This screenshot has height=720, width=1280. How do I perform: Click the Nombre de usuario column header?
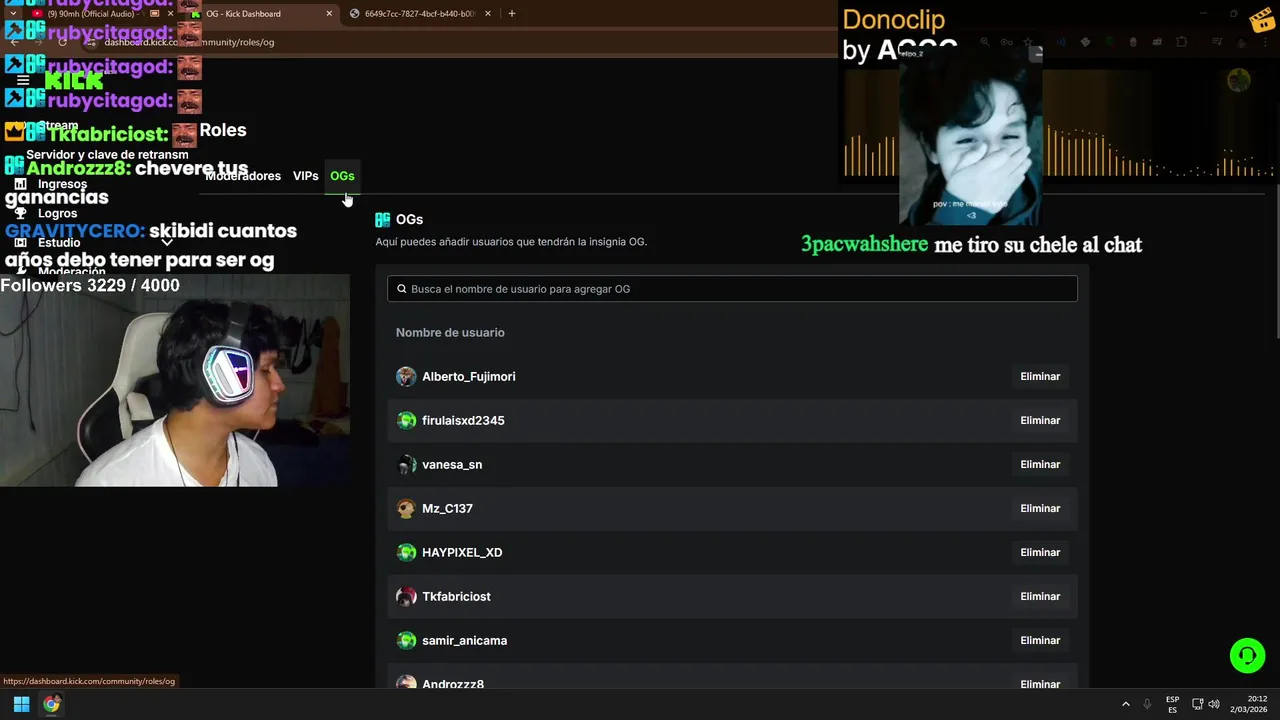450,332
